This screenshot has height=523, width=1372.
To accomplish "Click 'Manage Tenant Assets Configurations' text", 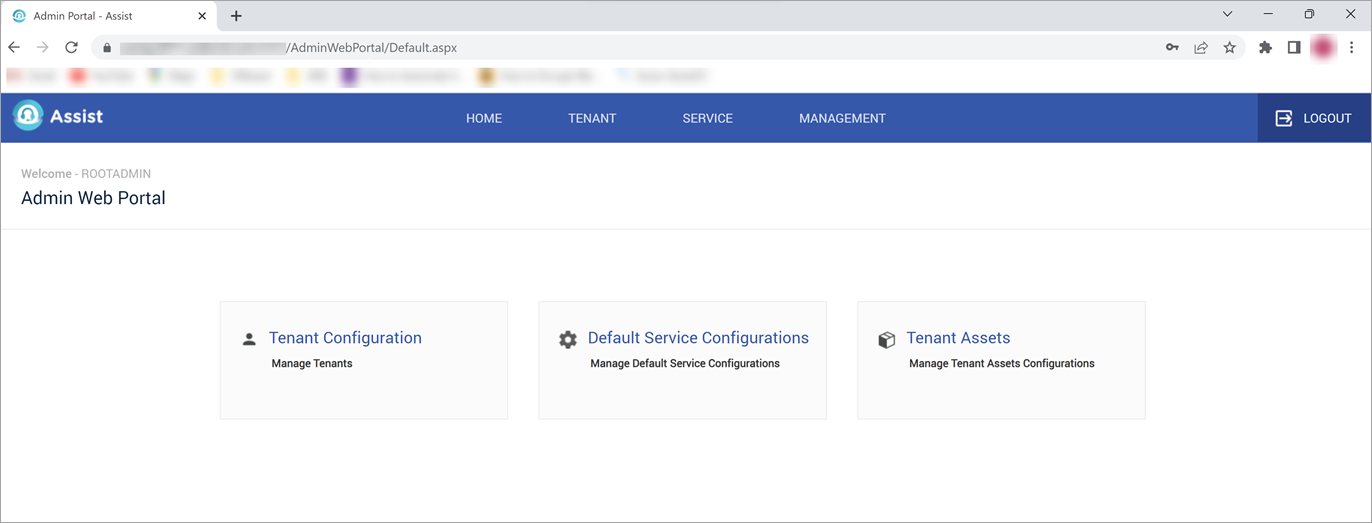I will [1002, 364].
